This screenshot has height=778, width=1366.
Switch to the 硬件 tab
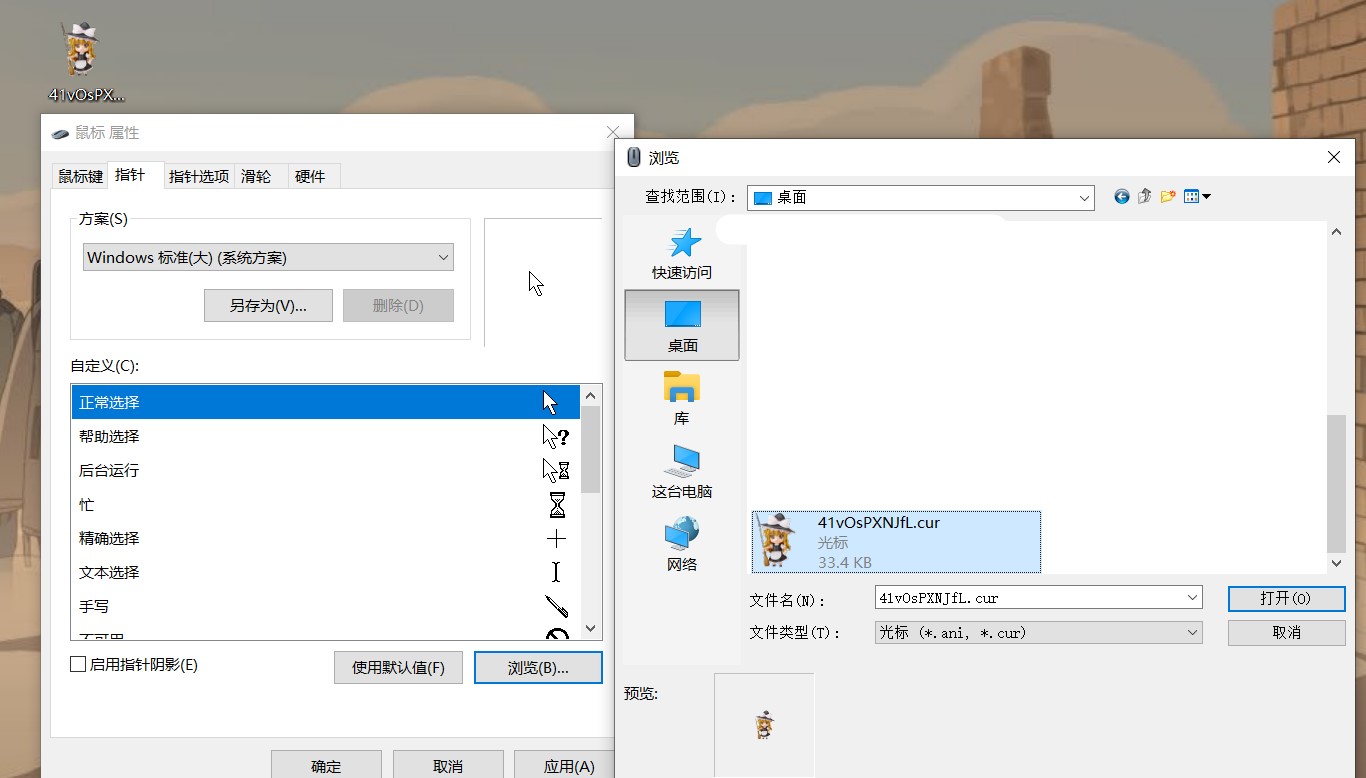[312, 176]
